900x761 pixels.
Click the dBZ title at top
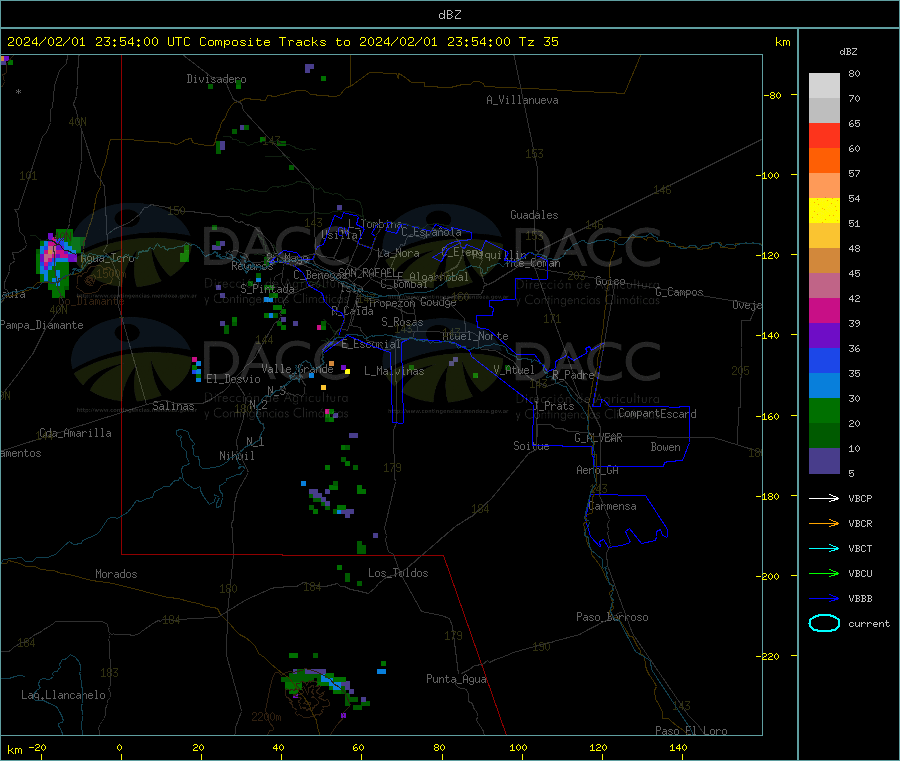click(x=449, y=15)
